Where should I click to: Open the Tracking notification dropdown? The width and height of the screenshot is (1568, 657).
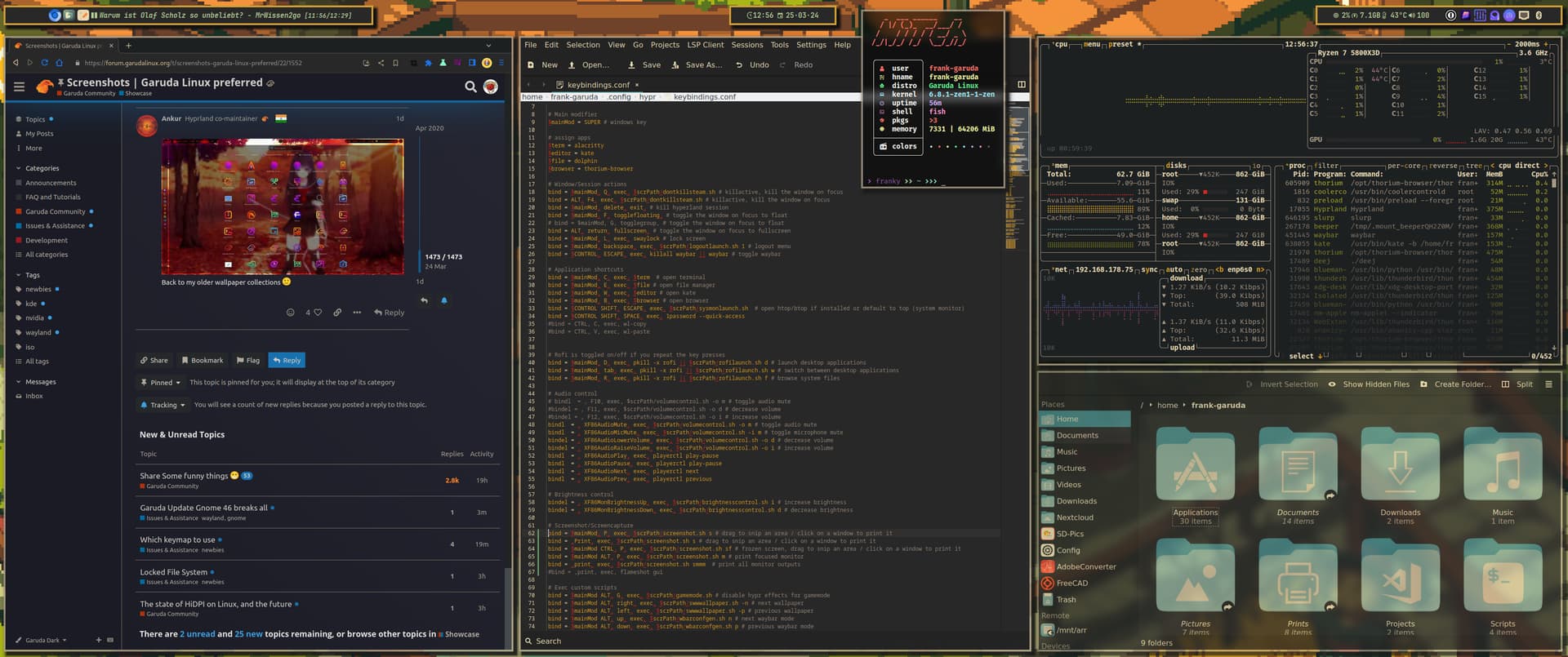[163, 405]
